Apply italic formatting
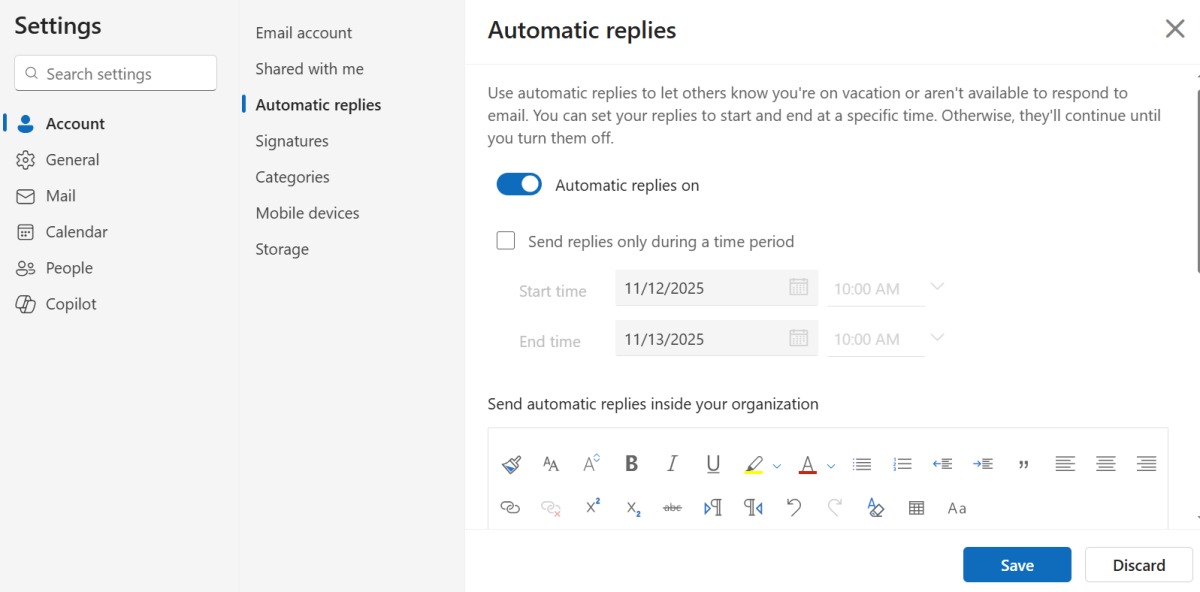 click(x=671, y=463)
